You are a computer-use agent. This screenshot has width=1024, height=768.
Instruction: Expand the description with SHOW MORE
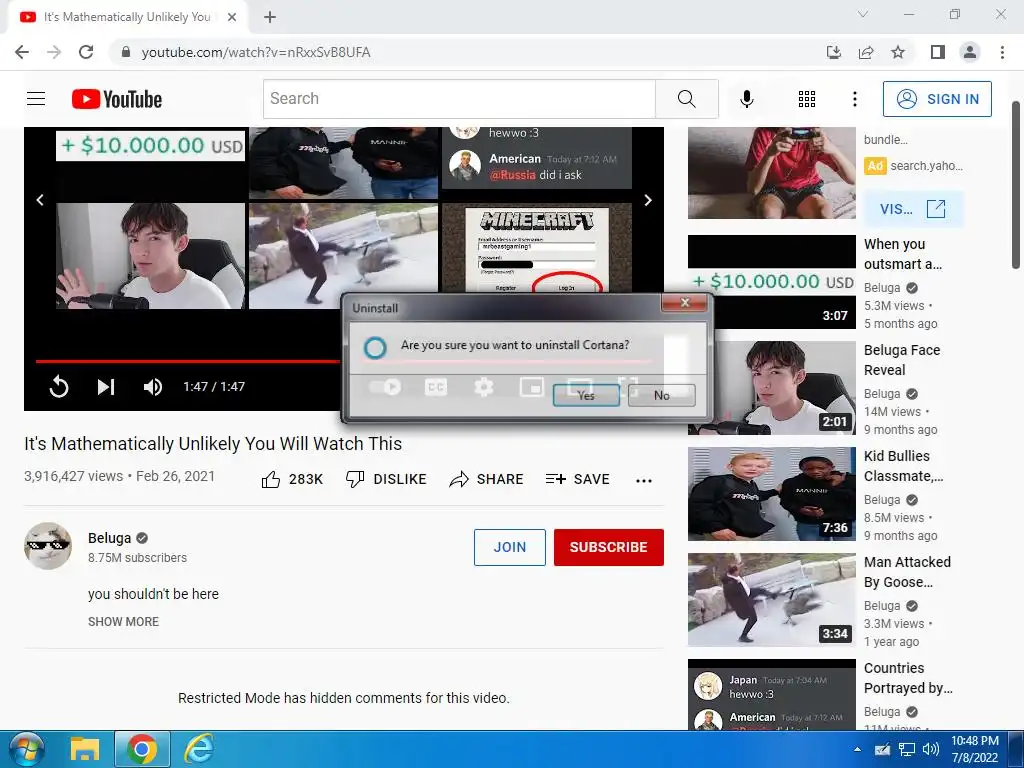pos(123,622)
